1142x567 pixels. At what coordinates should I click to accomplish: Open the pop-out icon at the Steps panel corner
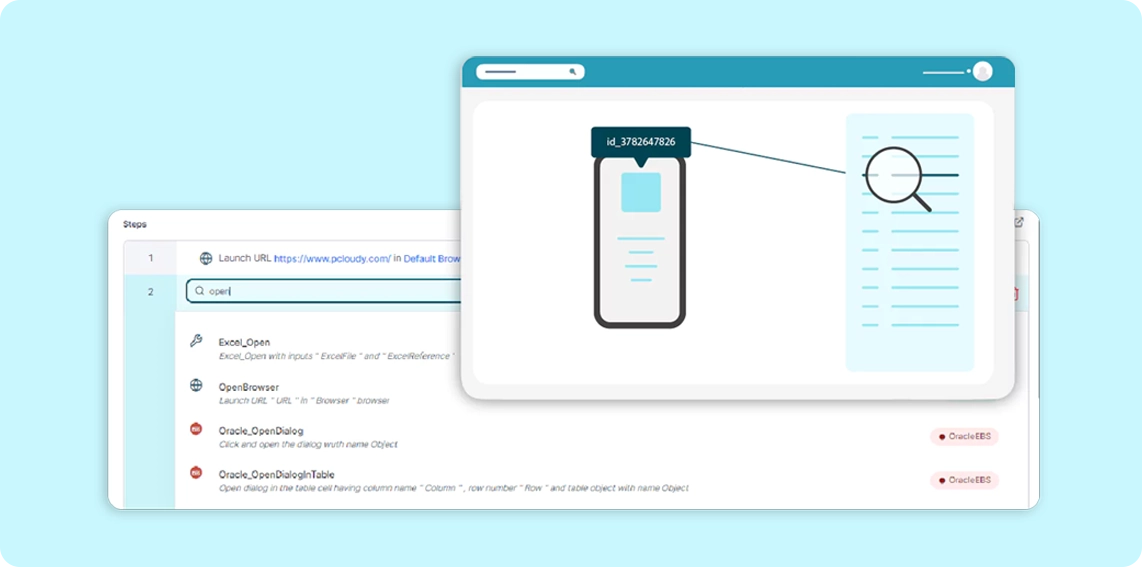[1018, 222]
